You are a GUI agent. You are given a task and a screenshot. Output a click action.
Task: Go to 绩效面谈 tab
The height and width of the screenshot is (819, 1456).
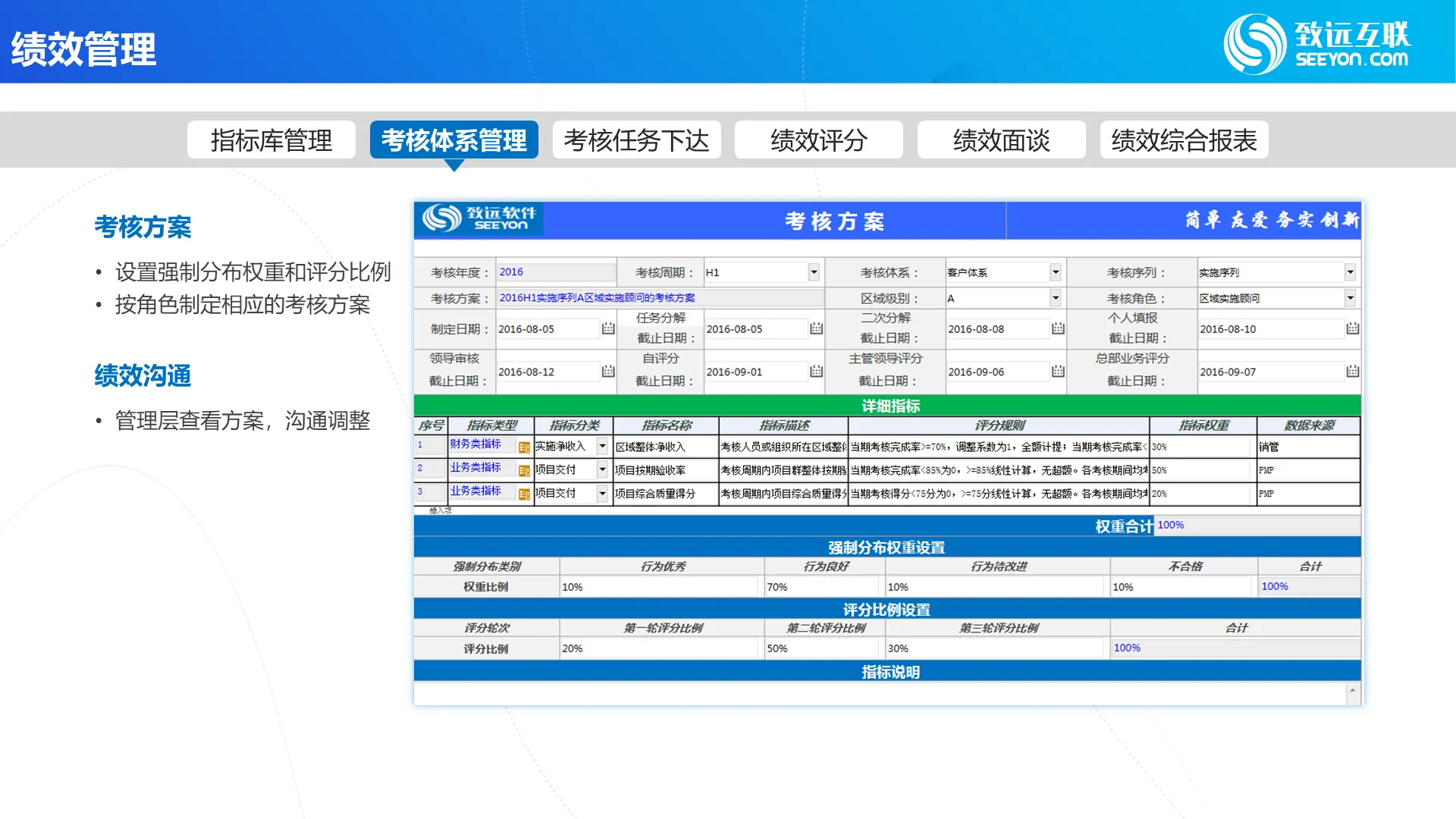1002,140
